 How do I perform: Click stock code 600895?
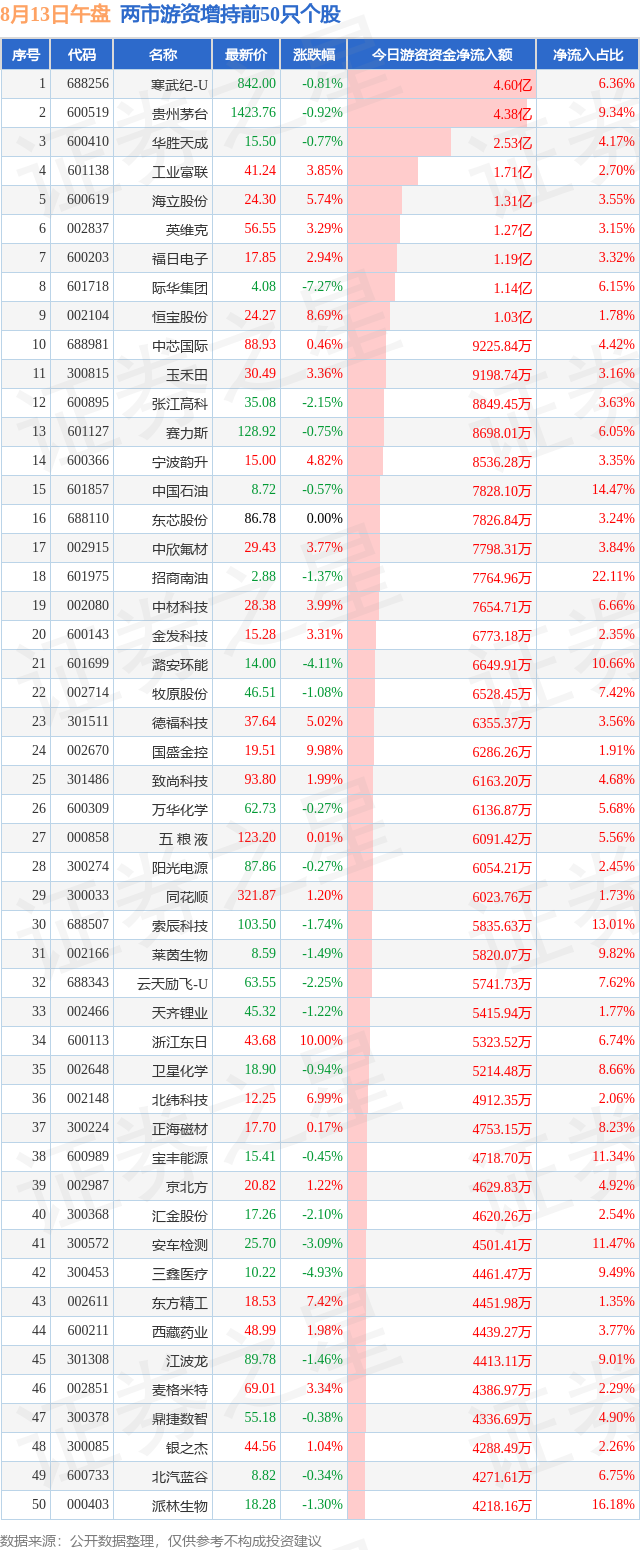coord(89,403)
